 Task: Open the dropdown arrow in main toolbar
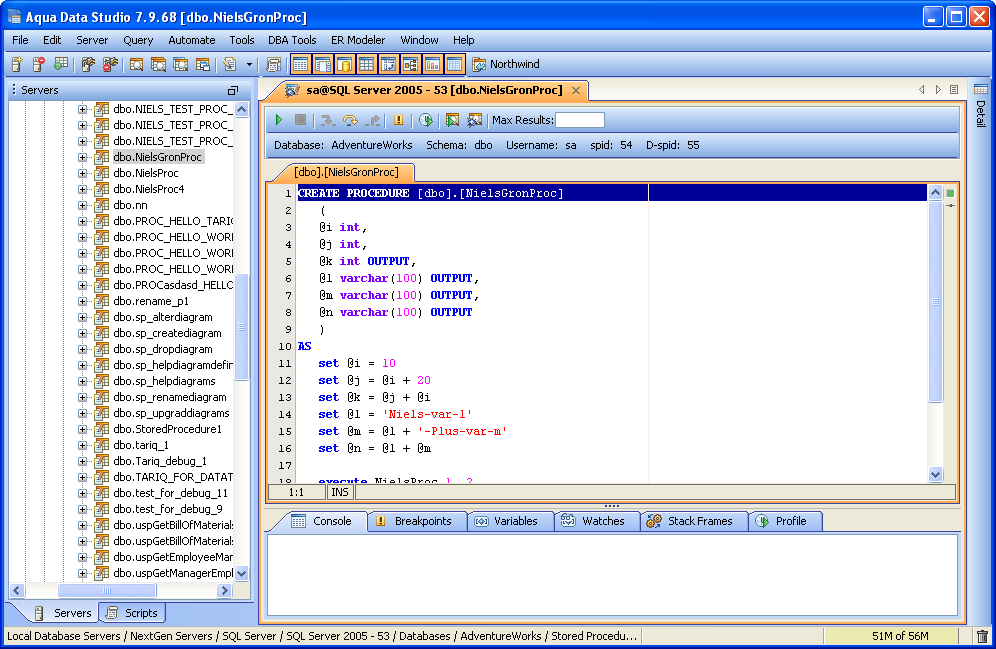tap(249, 64)
